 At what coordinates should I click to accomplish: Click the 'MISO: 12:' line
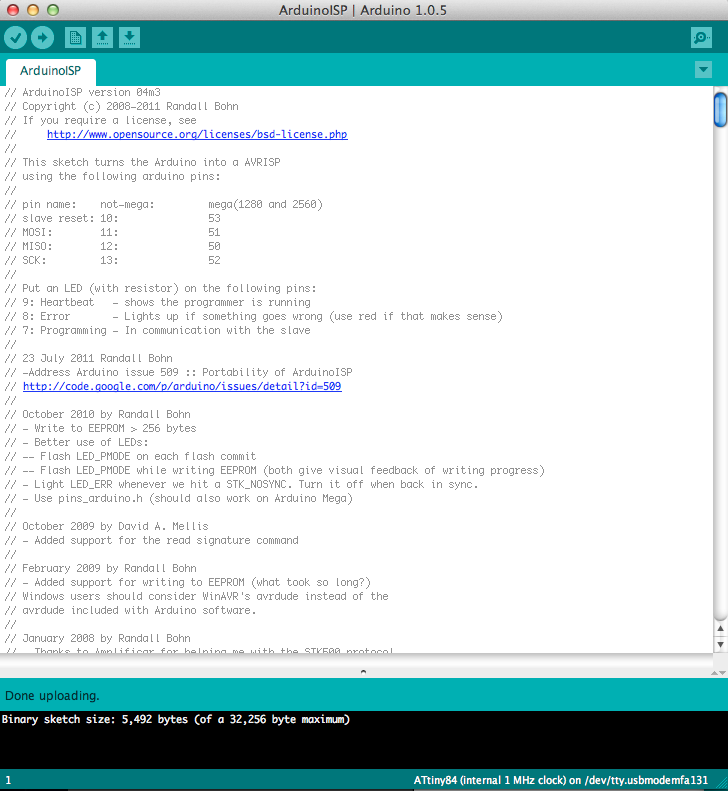click(x=113, y=246)
